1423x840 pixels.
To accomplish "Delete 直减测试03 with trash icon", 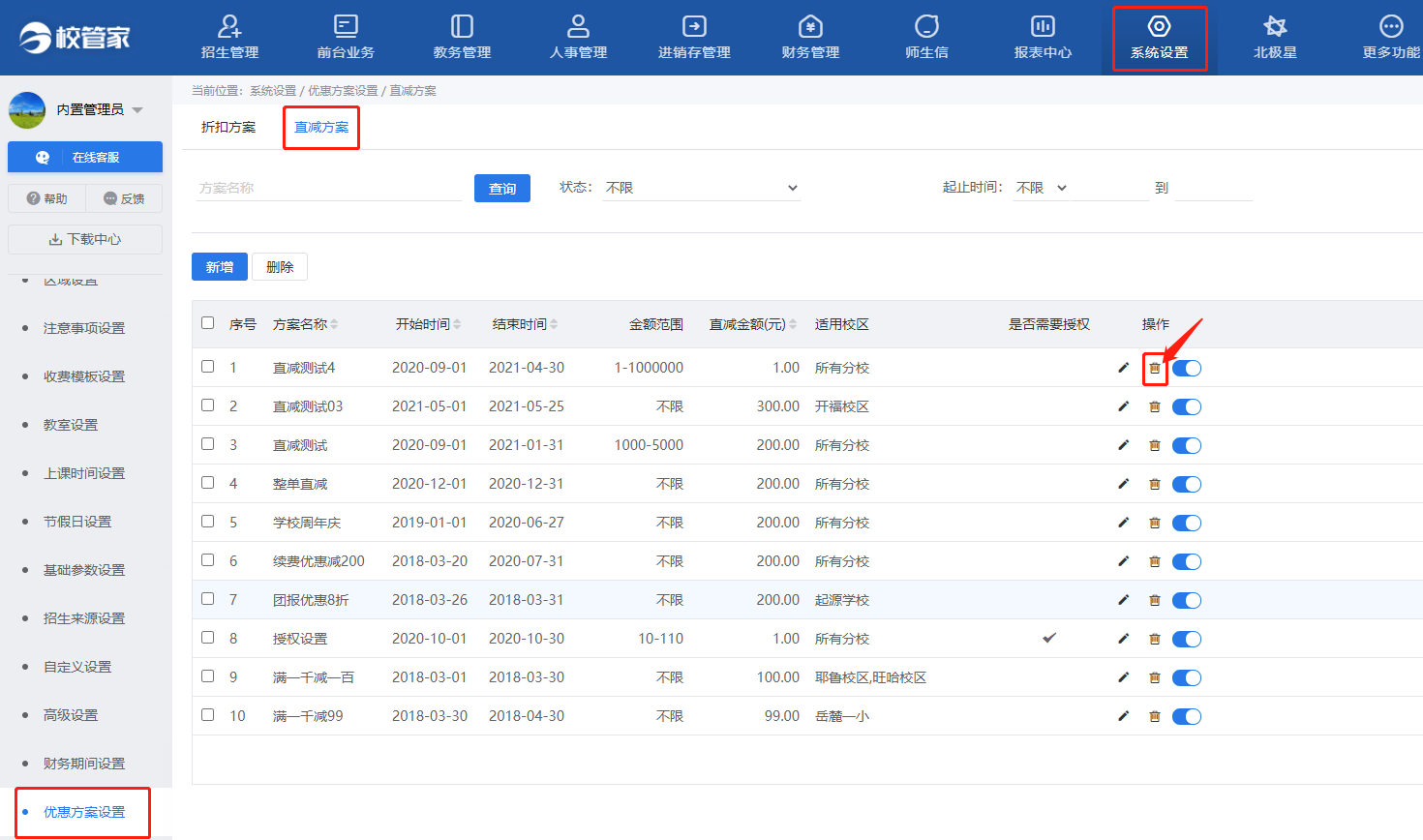I will (x=1154, y=406).
